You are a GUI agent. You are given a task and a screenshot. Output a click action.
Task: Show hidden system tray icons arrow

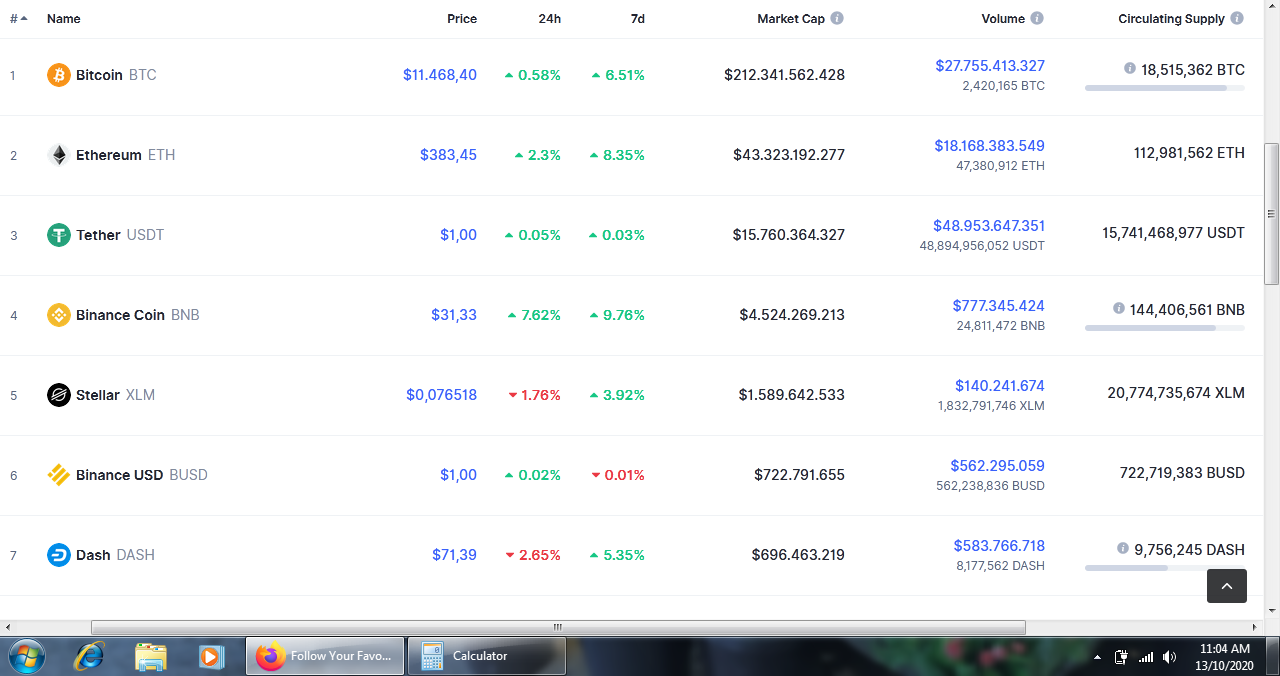tap(1097, 657)
